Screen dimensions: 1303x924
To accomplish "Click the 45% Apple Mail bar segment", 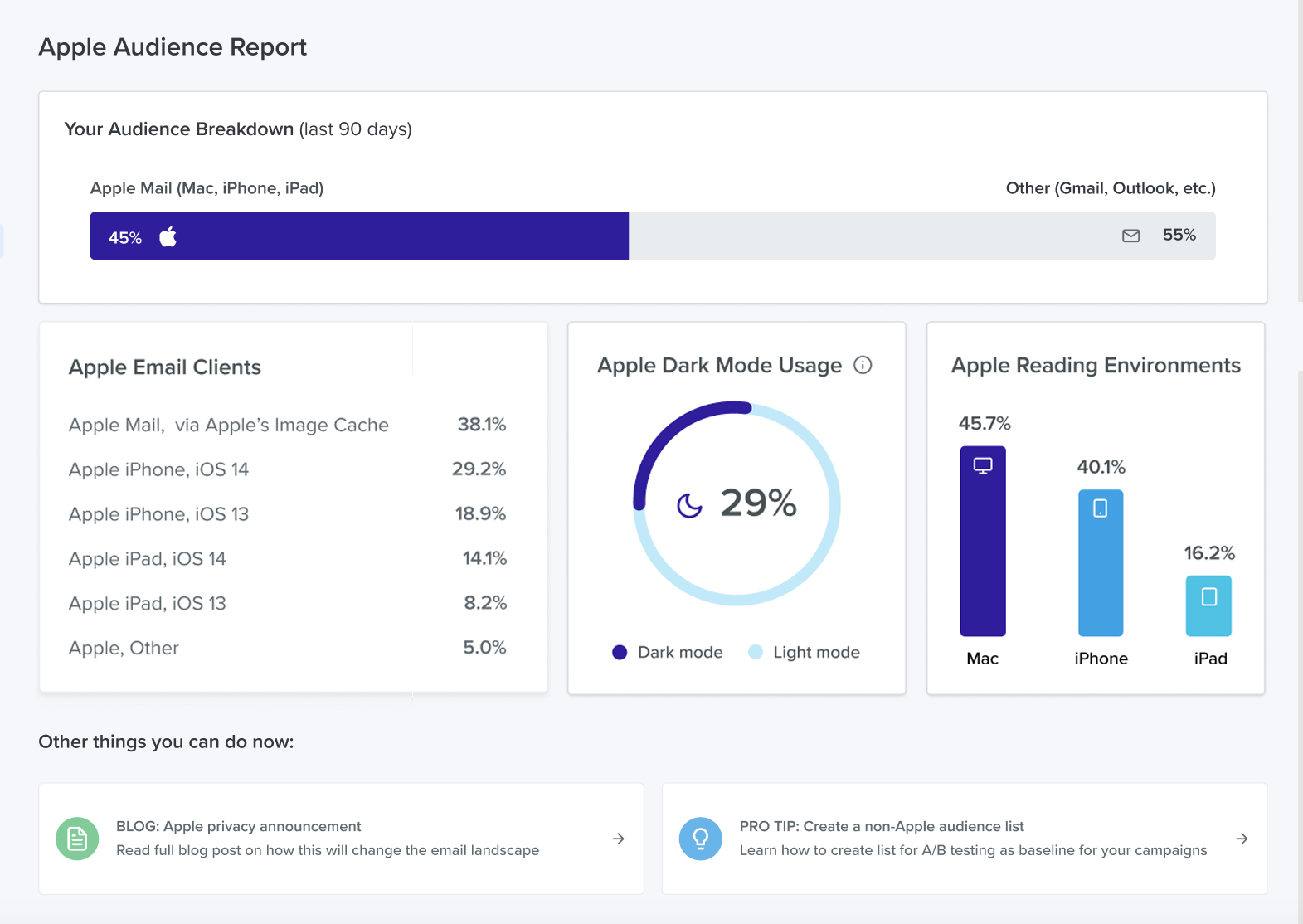I will pos(359,236).
